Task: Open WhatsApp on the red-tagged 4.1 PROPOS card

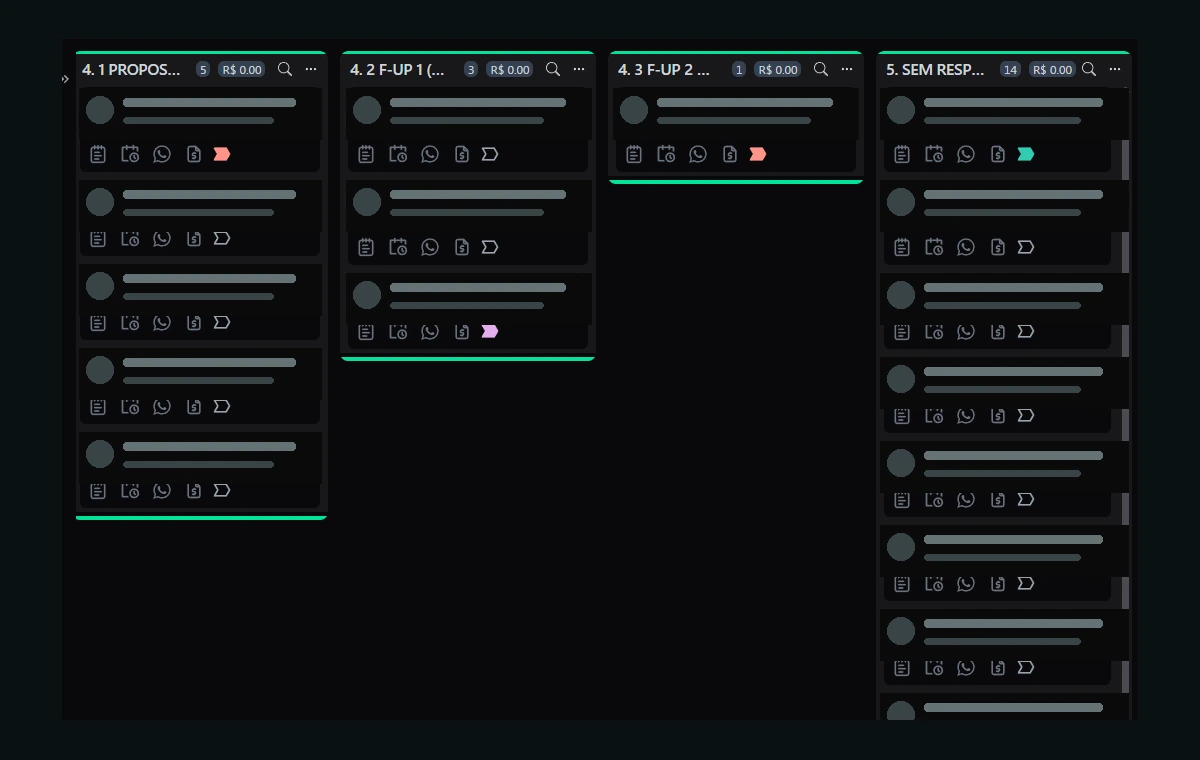Action: point(162,154)
